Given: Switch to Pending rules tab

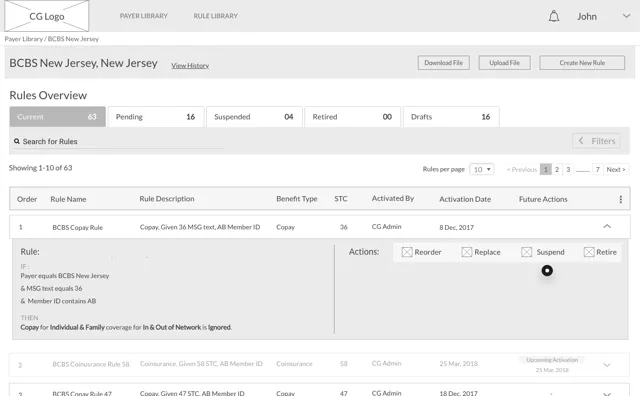Looking at the screenshot, I should pos(156,117).
